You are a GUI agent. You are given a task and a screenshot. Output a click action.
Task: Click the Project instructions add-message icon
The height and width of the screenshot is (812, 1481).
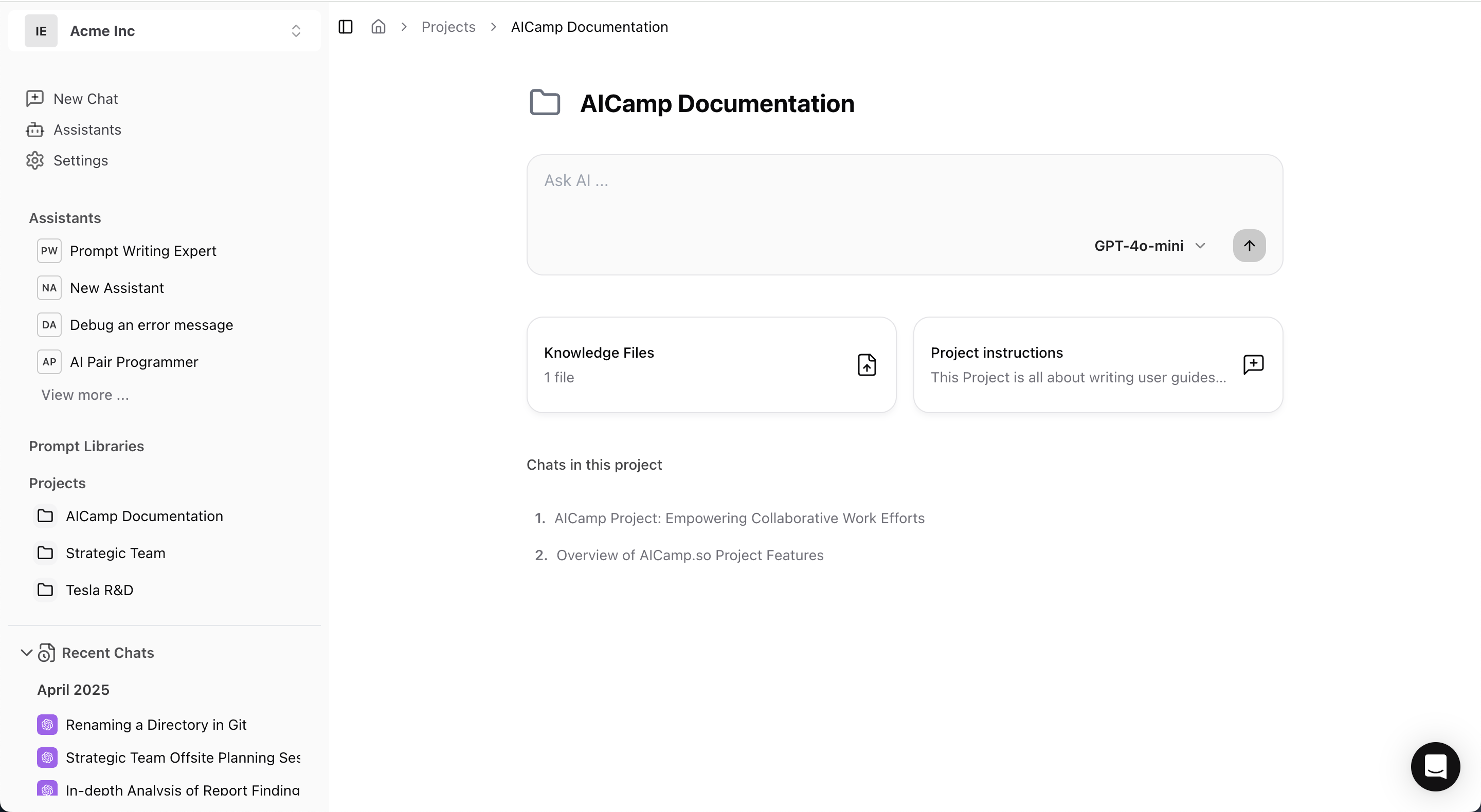pos(1253,364)
